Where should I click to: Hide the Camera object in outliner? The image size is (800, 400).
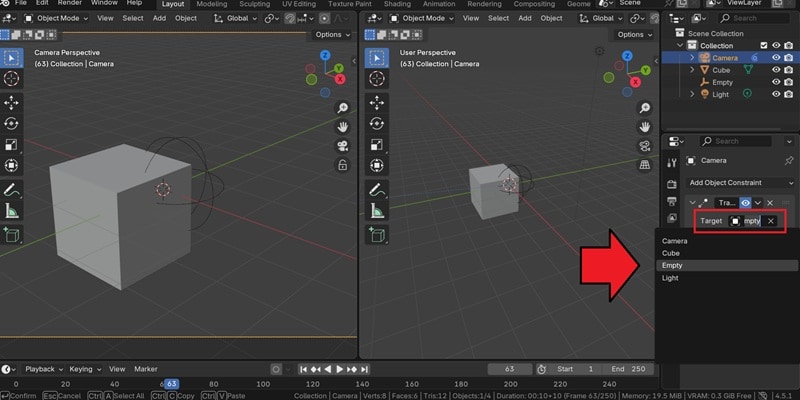coord(777,58)
